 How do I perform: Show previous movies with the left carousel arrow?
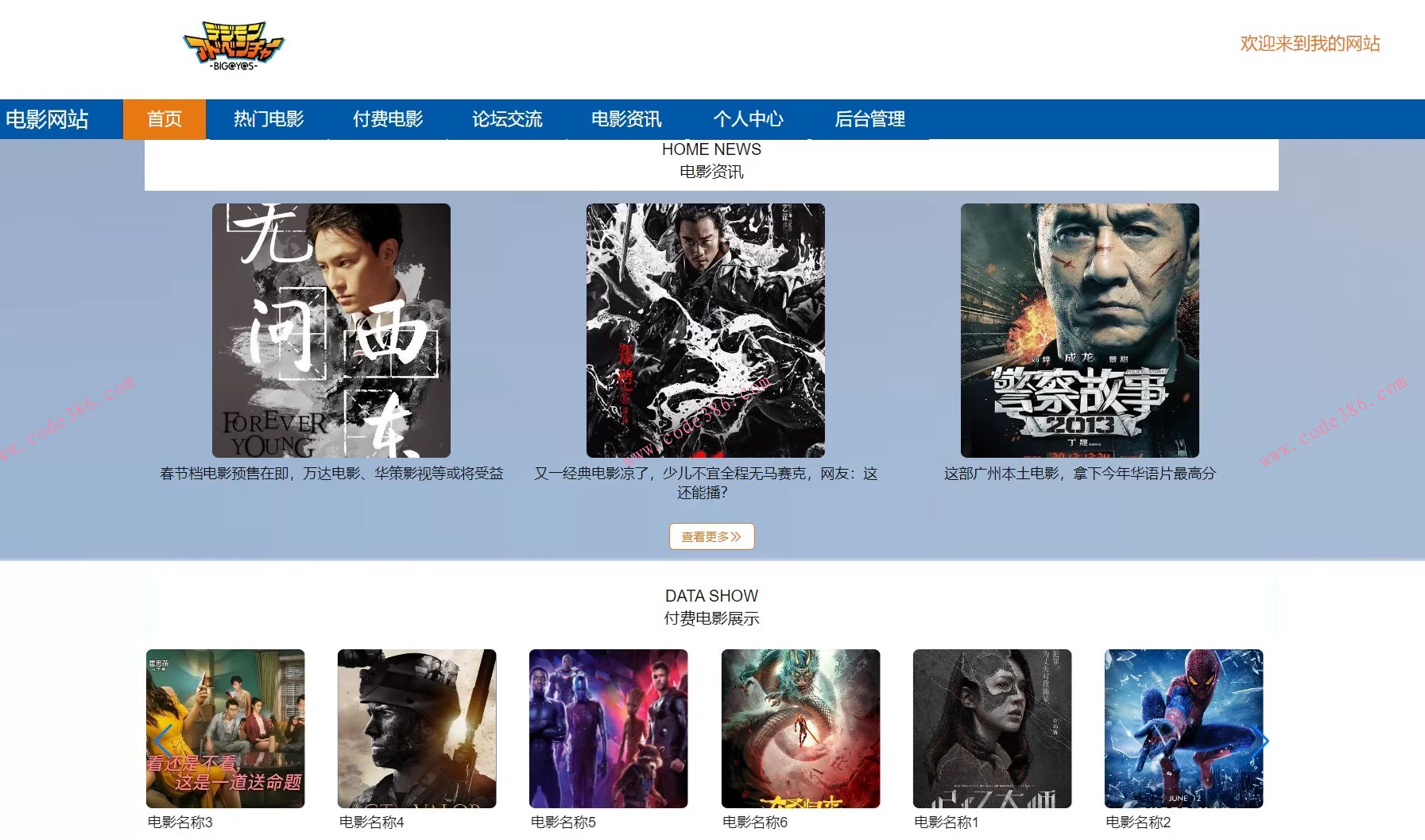tap(163, 741)
